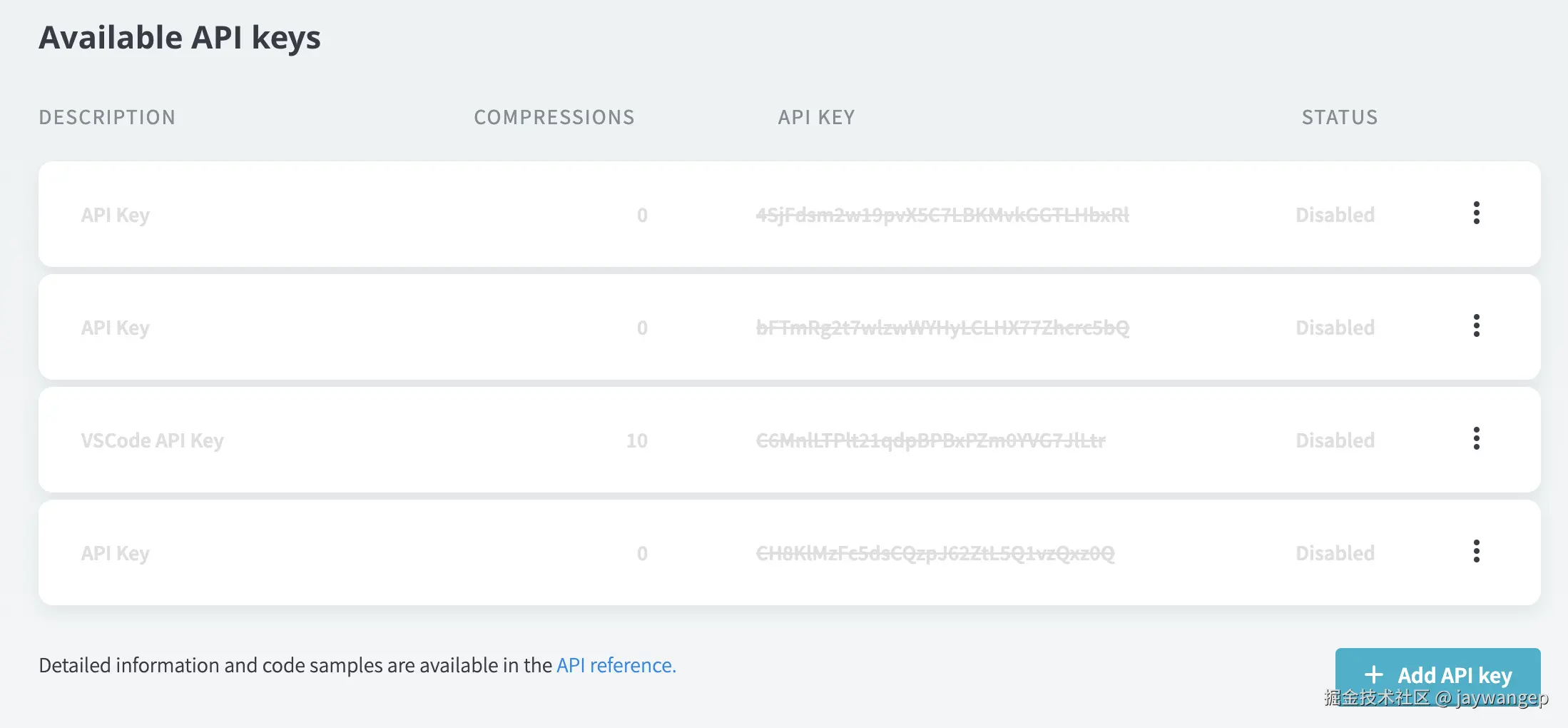Image resolution: width=1568 pixels, height=728 pixels.
Task: Open the API reference link
Action: coord(616,665)
